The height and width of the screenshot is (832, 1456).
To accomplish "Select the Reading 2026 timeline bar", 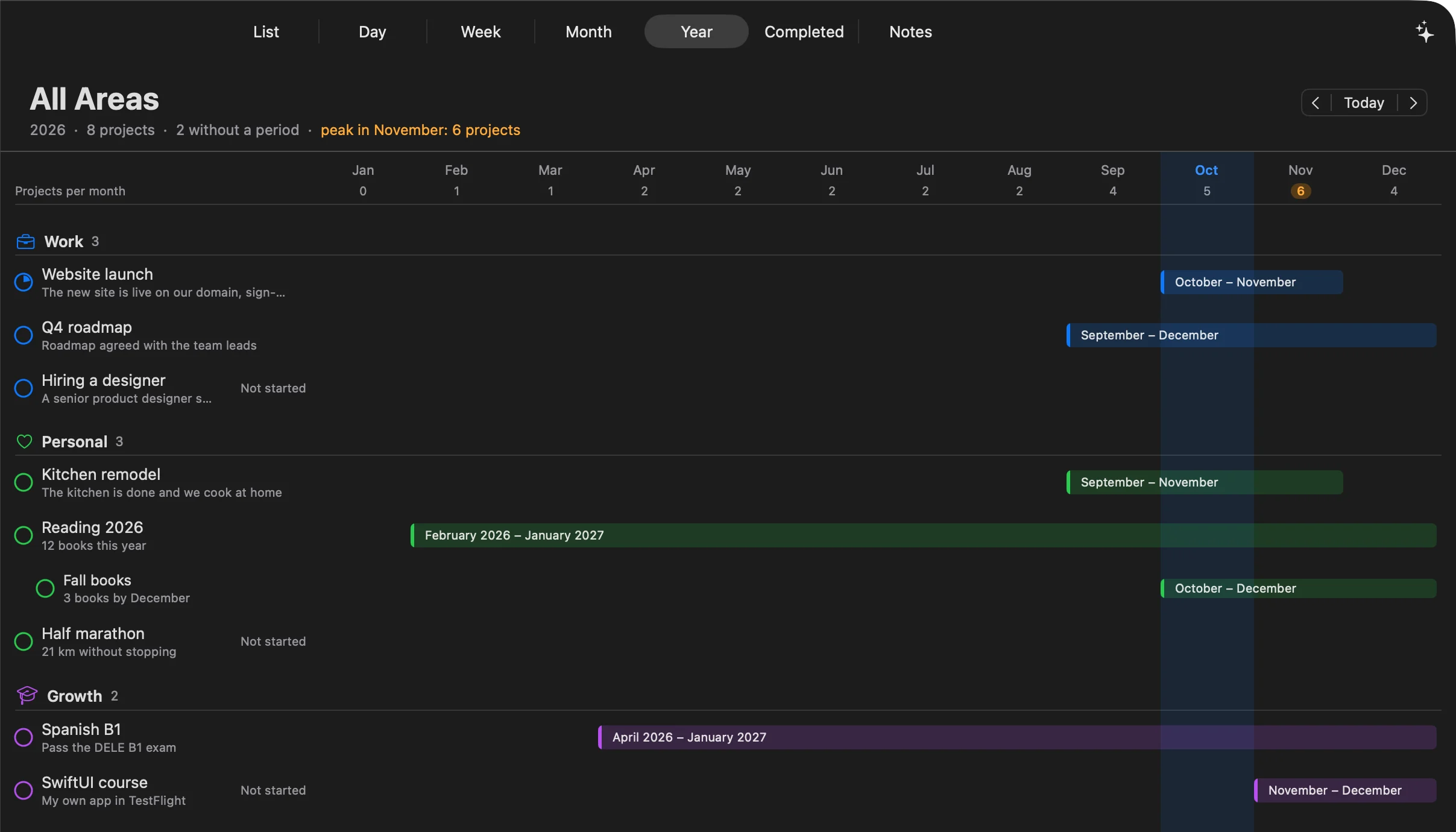I will (x=924, y=535).
